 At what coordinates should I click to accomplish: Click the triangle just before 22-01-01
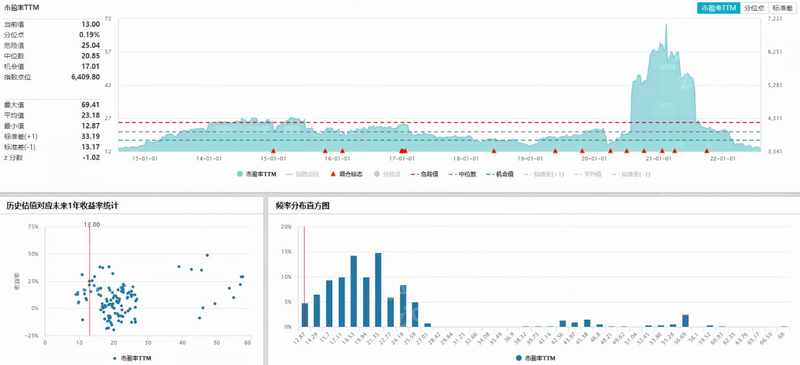[707, 151]
